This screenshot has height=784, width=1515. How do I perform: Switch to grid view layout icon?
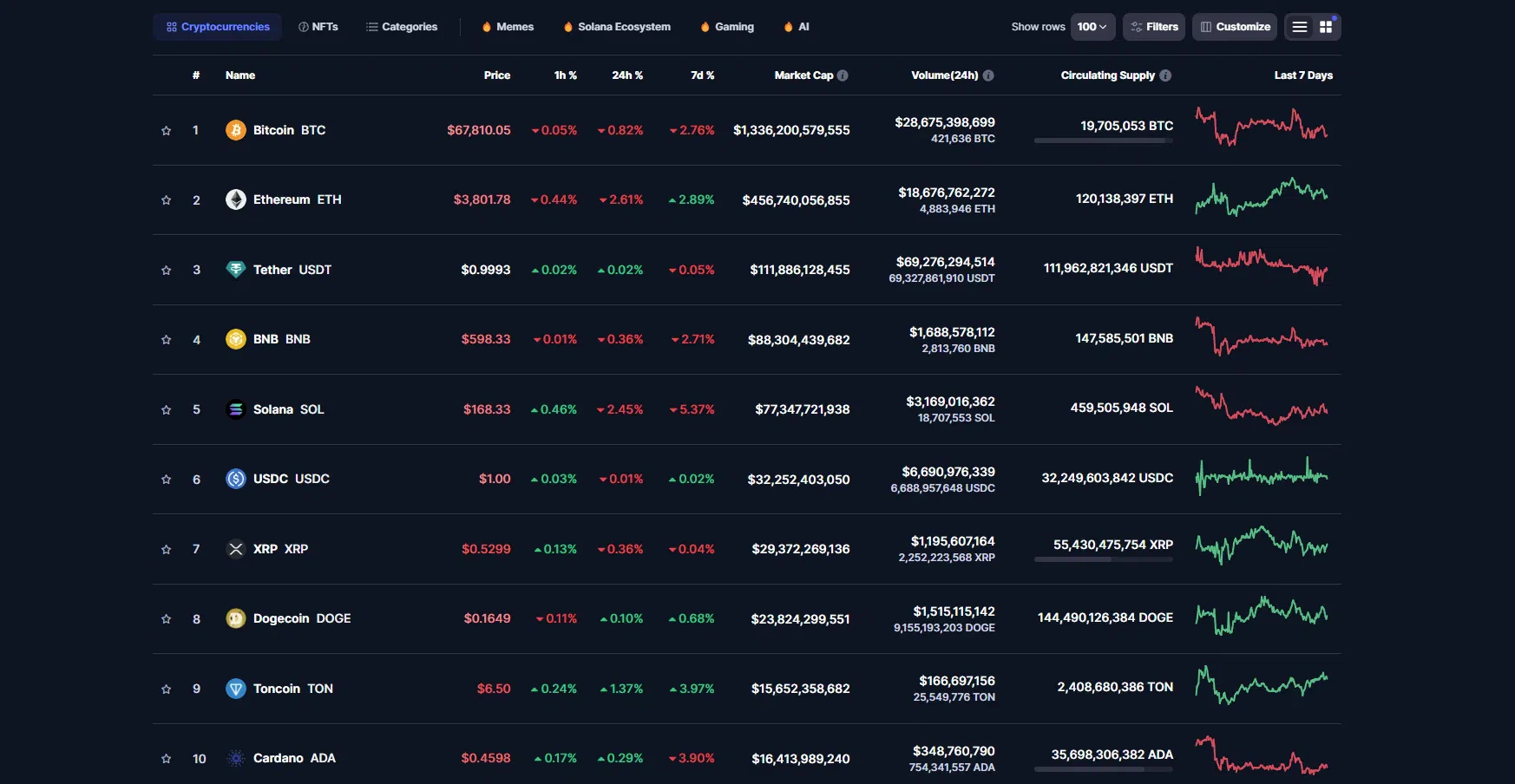coord(1326,27)
